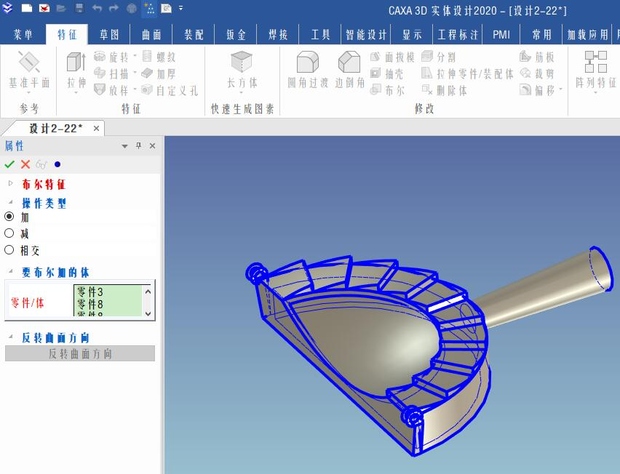
Task: Open the 加载应用 ribbon tab
Action: [587, 35]
